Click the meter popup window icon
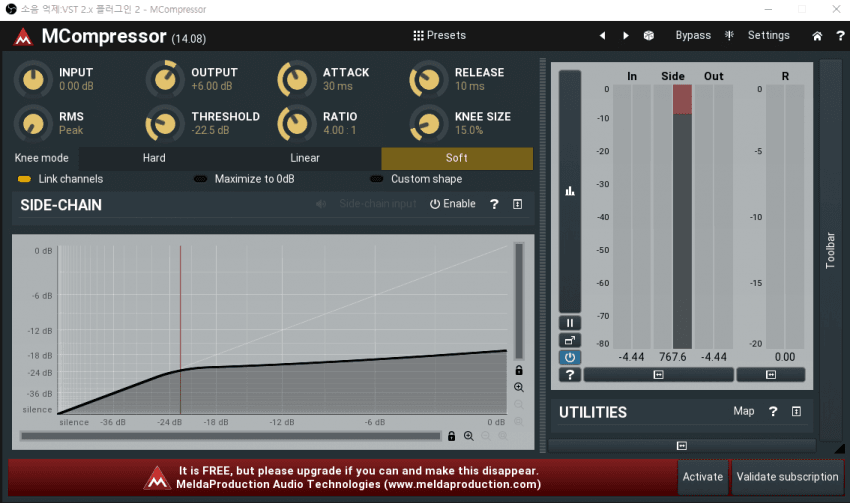 (570, 340)
